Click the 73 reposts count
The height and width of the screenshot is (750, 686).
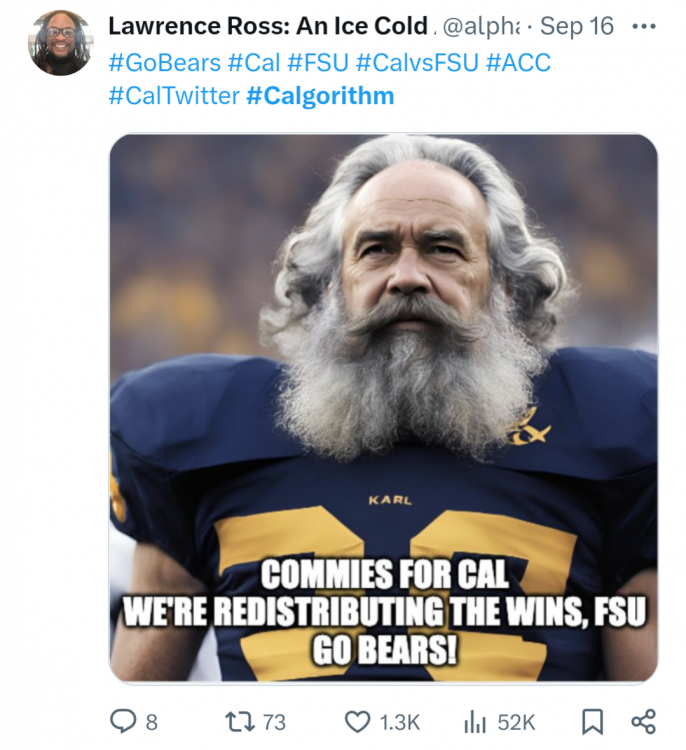click(x=274, y=722)
